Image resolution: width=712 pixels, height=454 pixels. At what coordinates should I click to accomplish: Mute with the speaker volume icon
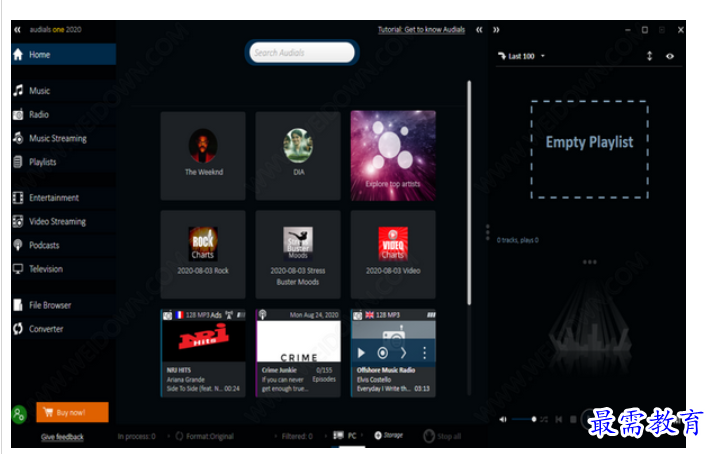(x=503, y=419)
